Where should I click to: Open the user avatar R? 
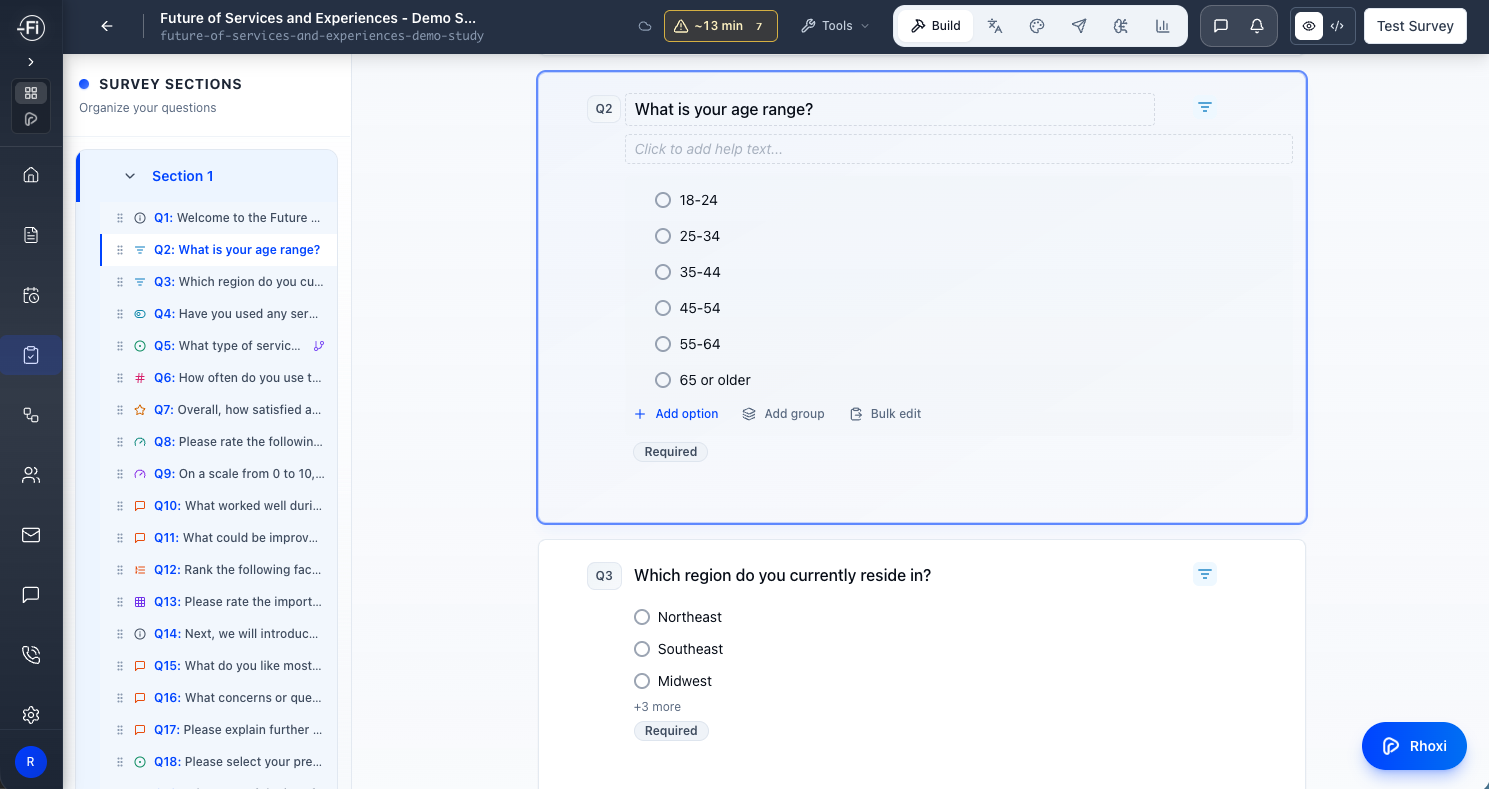[31, 762]
